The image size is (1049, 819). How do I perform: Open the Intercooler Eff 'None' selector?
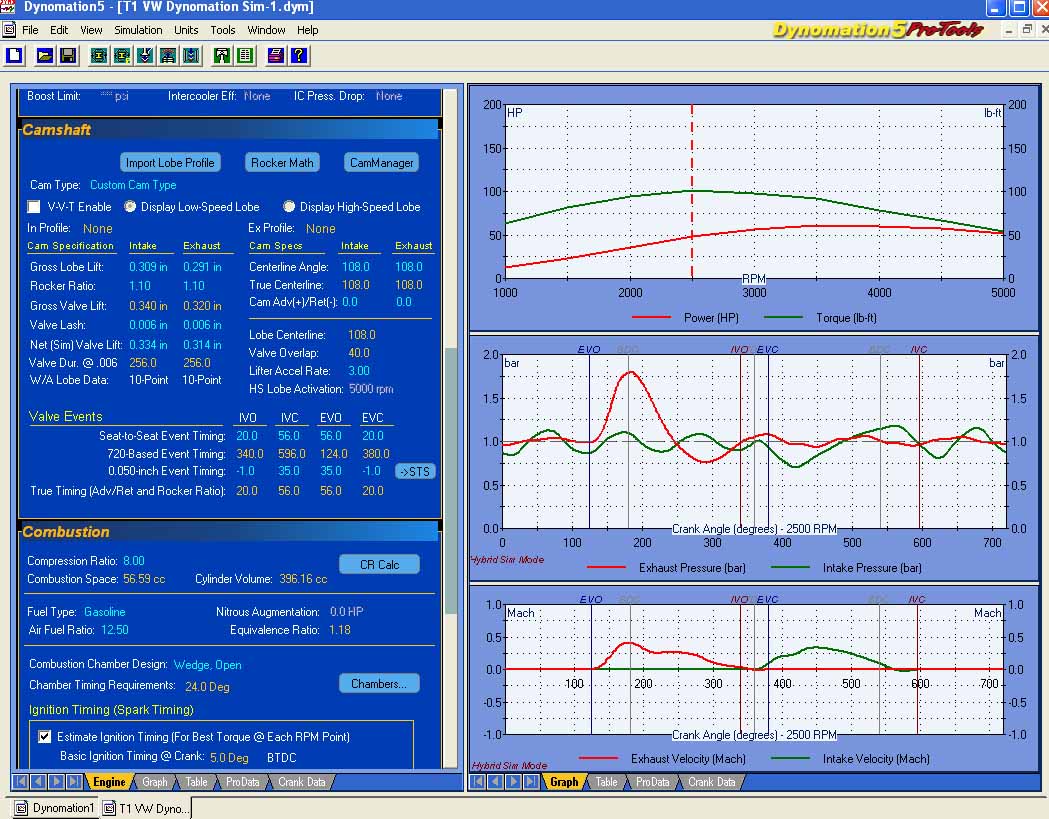click(257, 96)
